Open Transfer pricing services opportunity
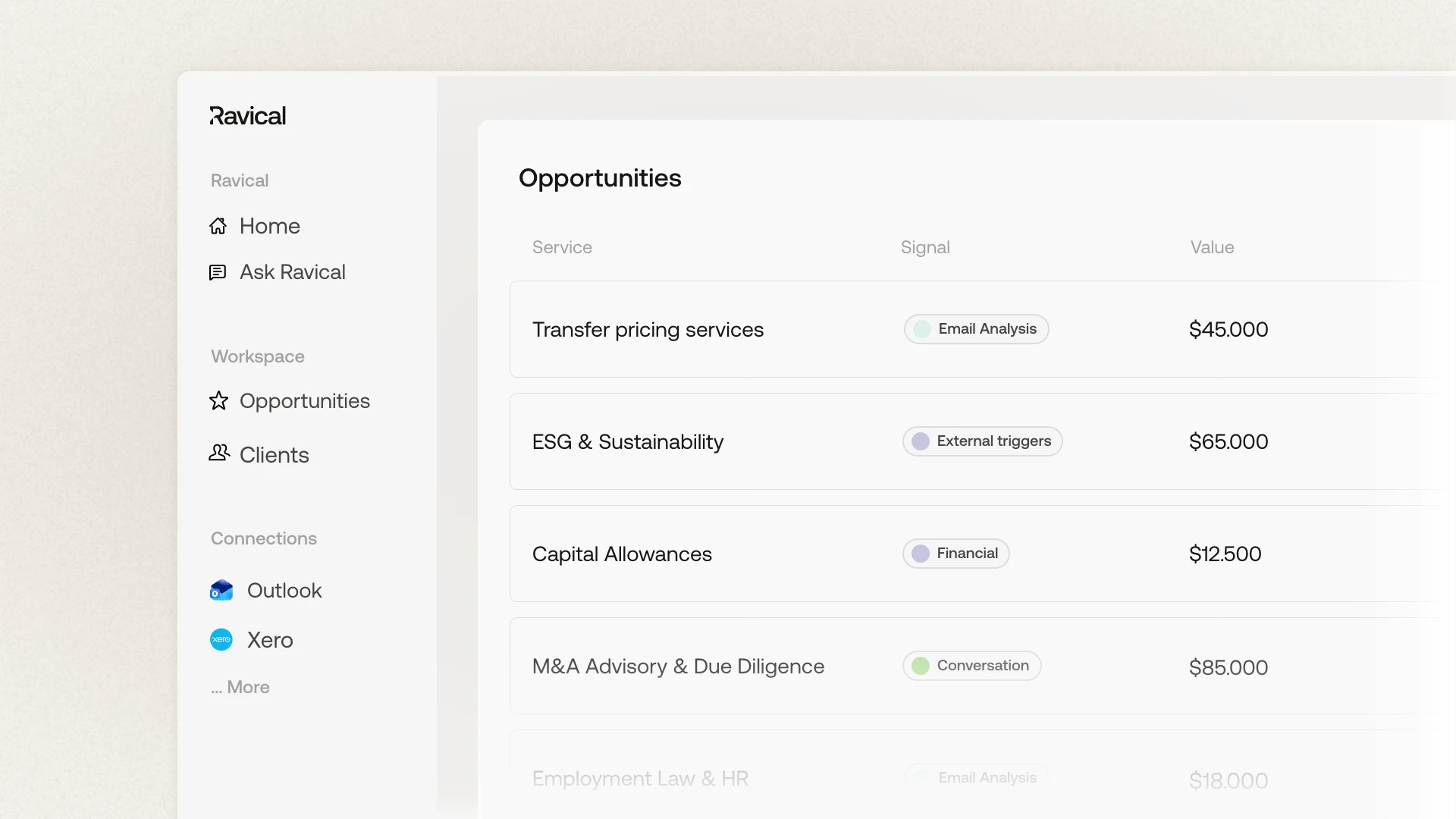This screenshot has height=819, width=1456. click(648, 330)
